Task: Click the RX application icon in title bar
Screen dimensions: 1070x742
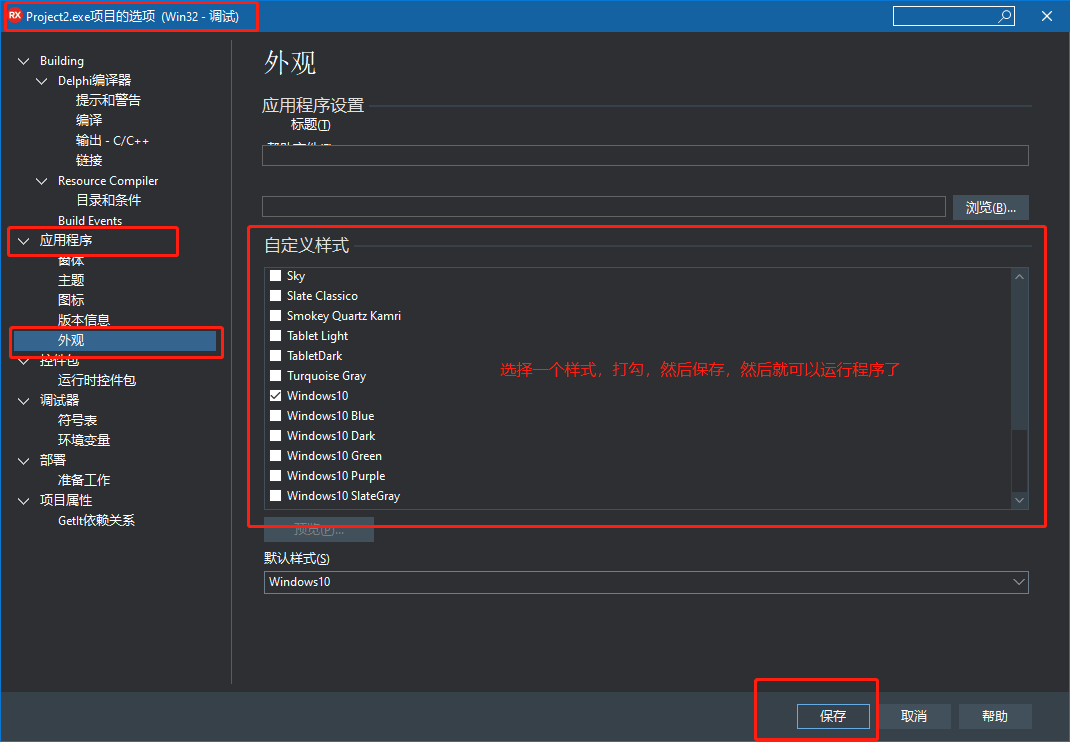Action: coord(15,15)
